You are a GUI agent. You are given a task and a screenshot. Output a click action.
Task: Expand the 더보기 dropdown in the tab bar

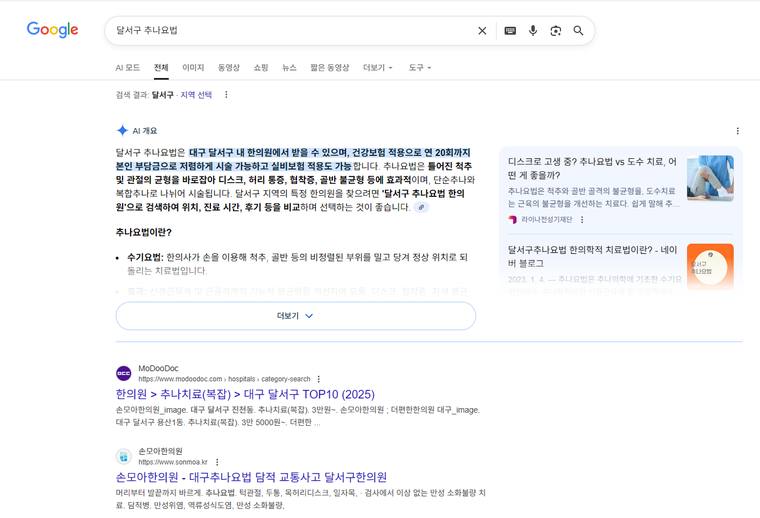(x=378, y=67)
